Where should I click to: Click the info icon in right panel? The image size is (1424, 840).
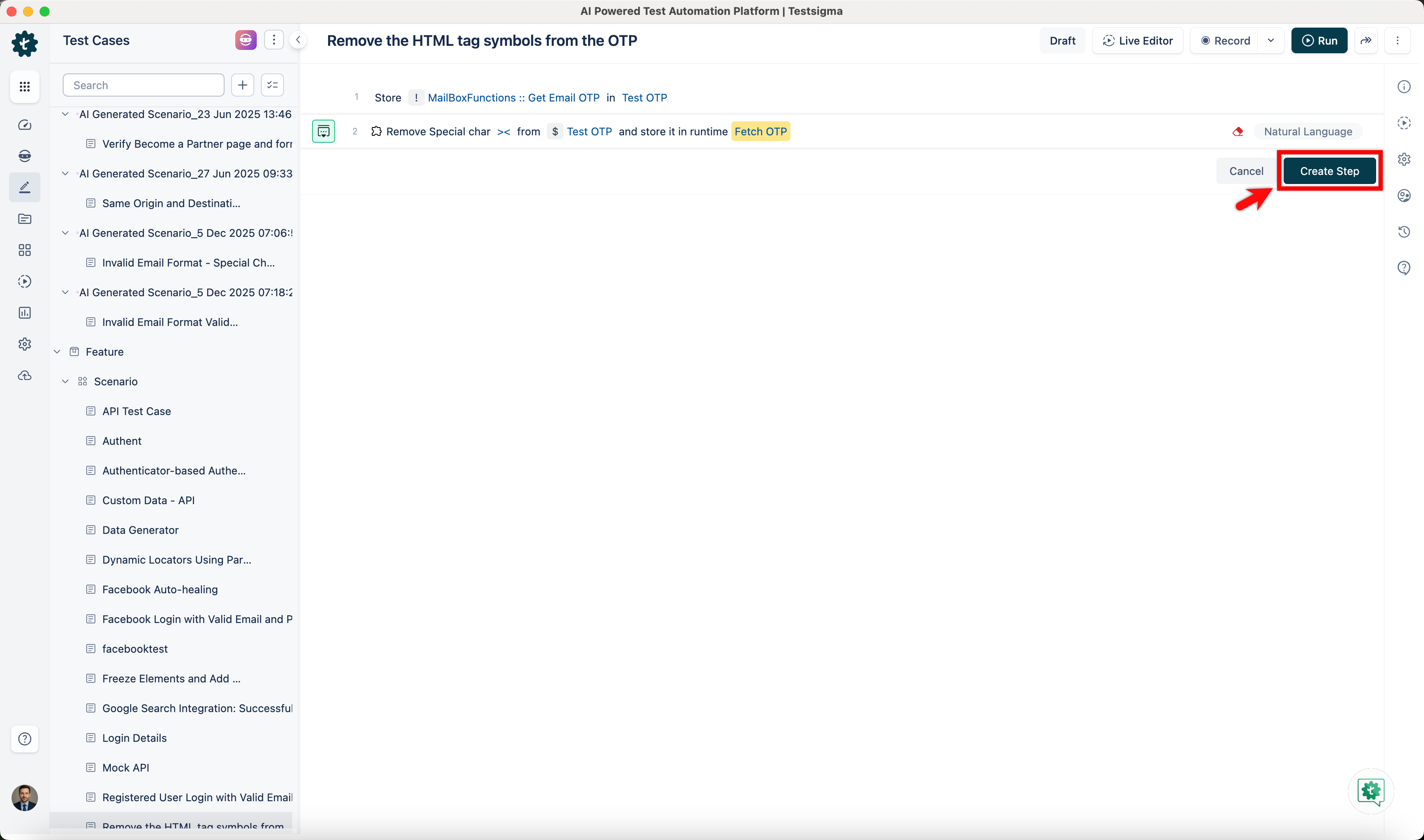pyautogui.click(x=1404, y=87)
